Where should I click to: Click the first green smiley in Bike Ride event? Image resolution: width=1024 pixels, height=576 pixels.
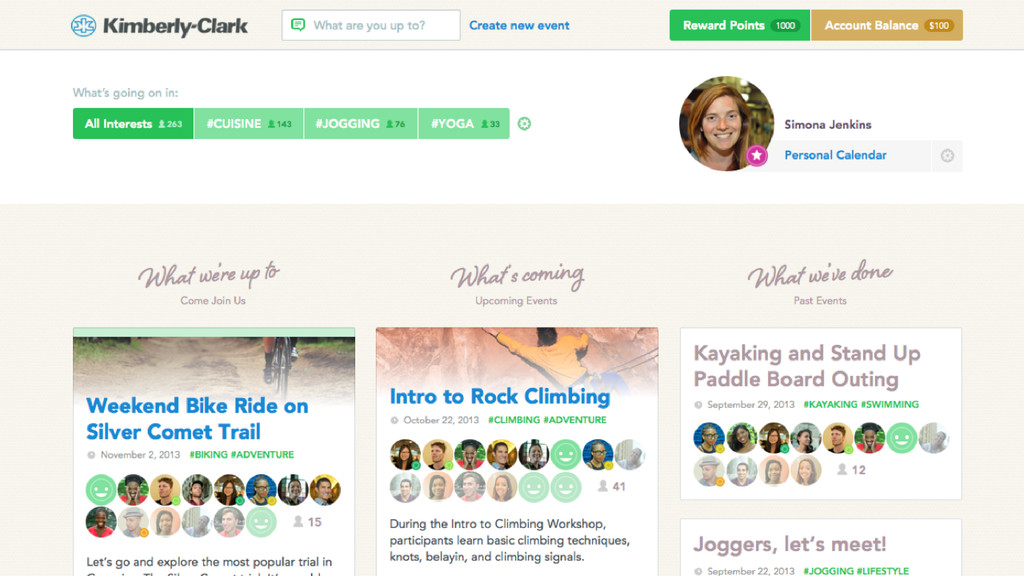coord(101,490)
